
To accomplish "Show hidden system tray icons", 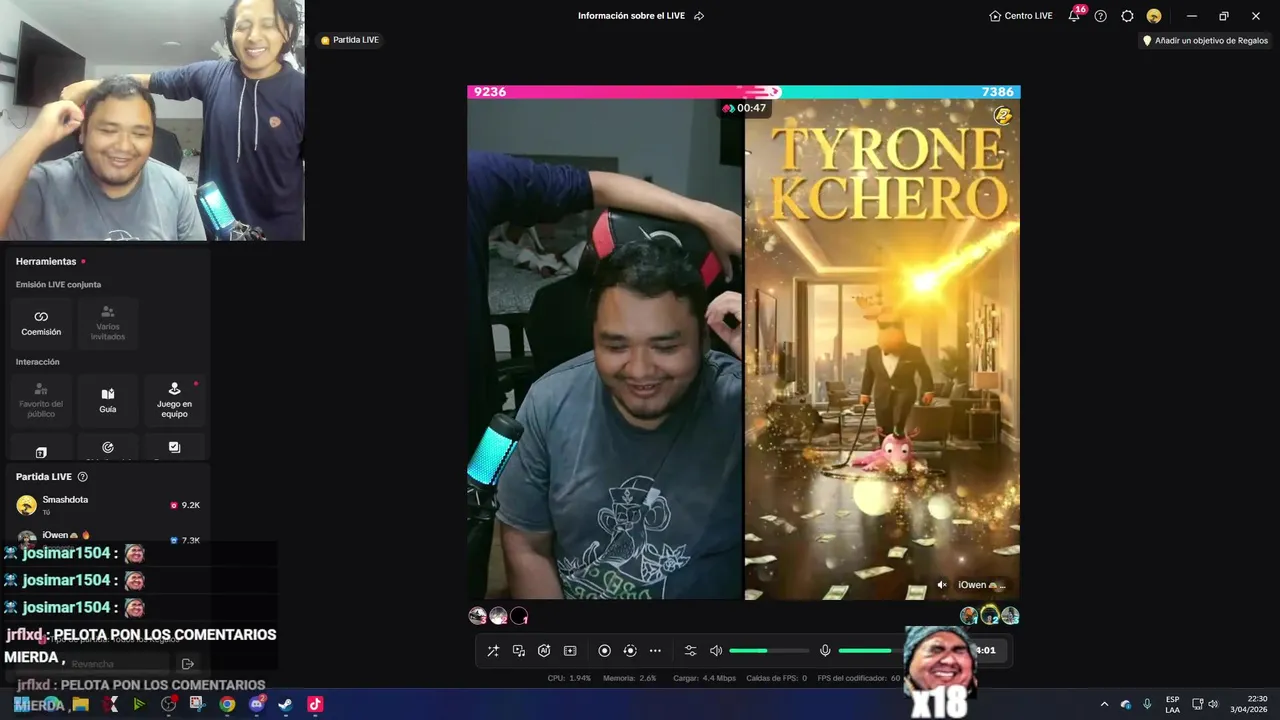I will tap(1104, 704).
